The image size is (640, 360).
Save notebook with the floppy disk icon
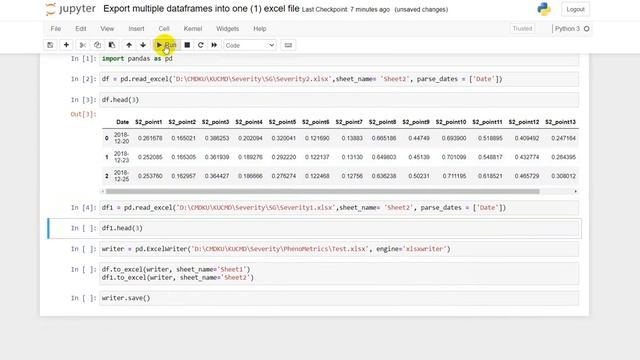tap(50, 45)
